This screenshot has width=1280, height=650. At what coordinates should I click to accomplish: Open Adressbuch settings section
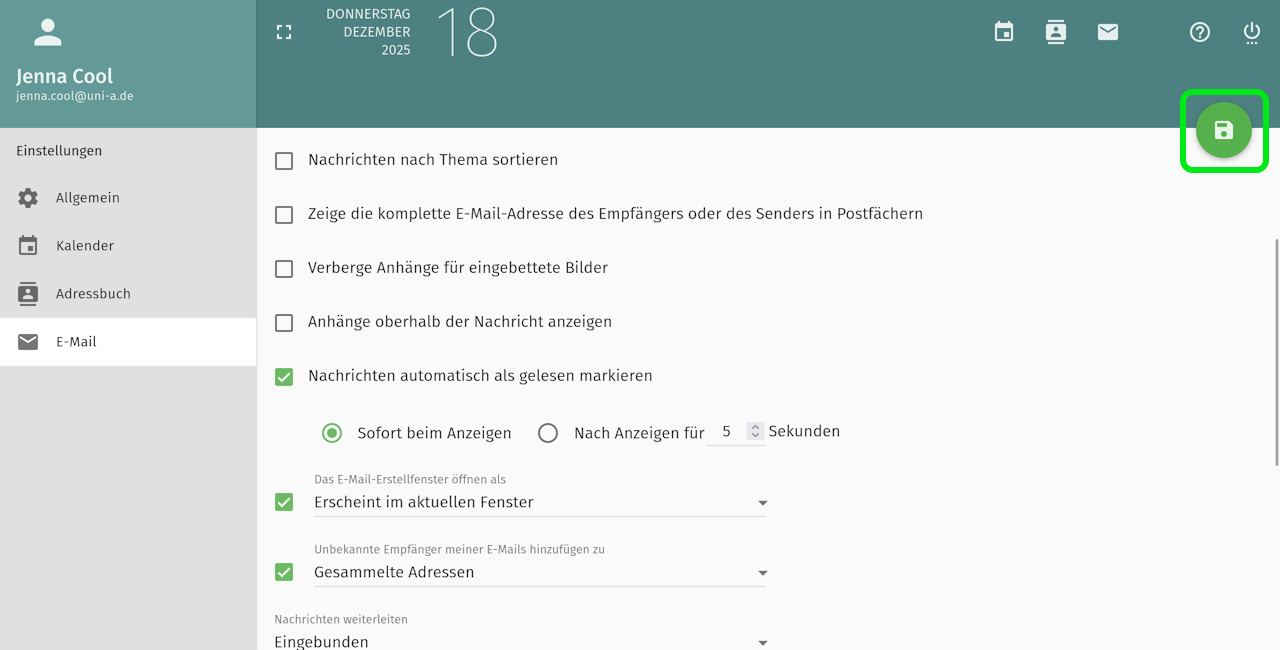coord(93,294)
